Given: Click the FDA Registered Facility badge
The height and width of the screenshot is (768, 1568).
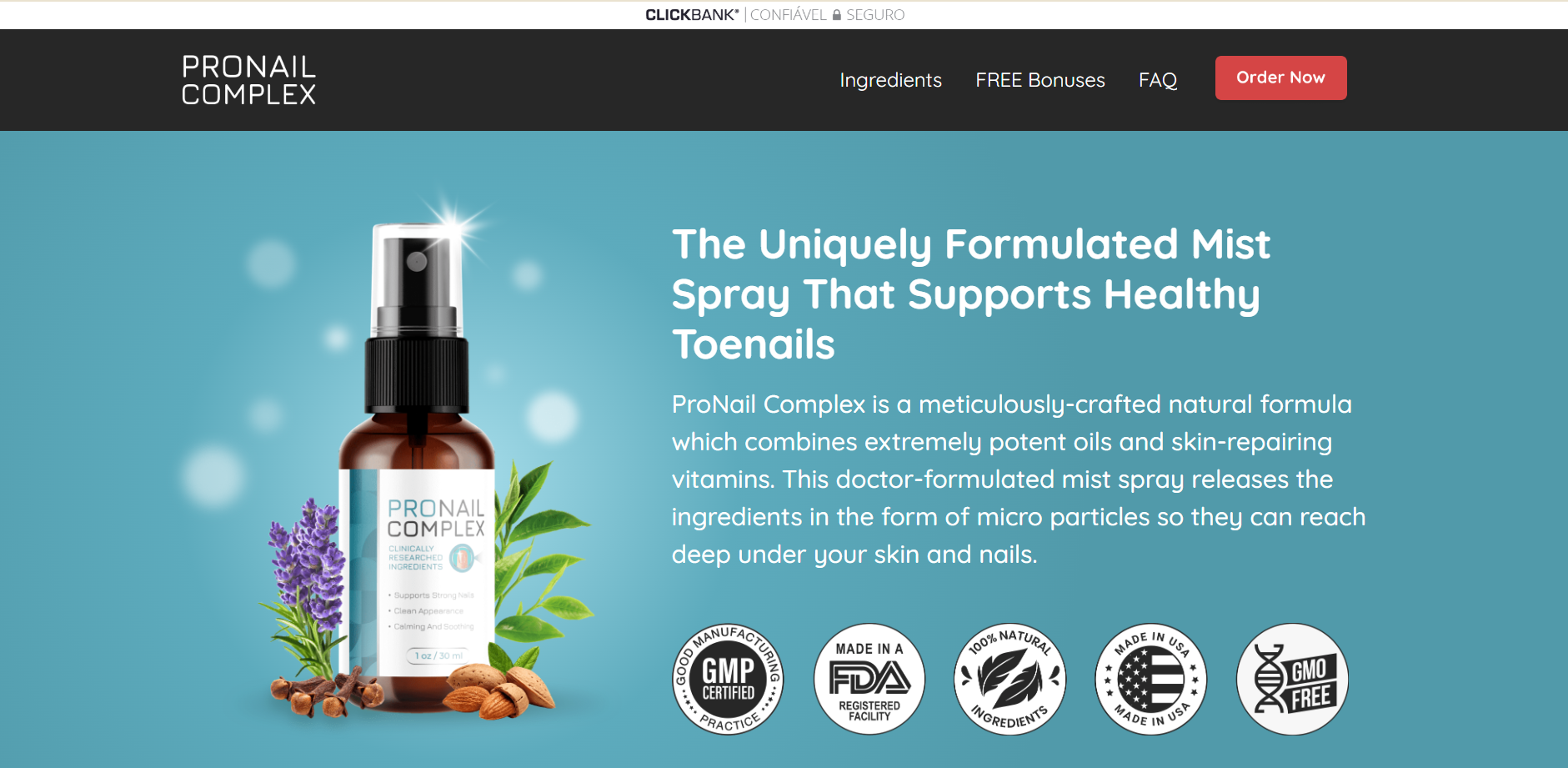Looking at the screenshot, I should click(x=869, y=679).
